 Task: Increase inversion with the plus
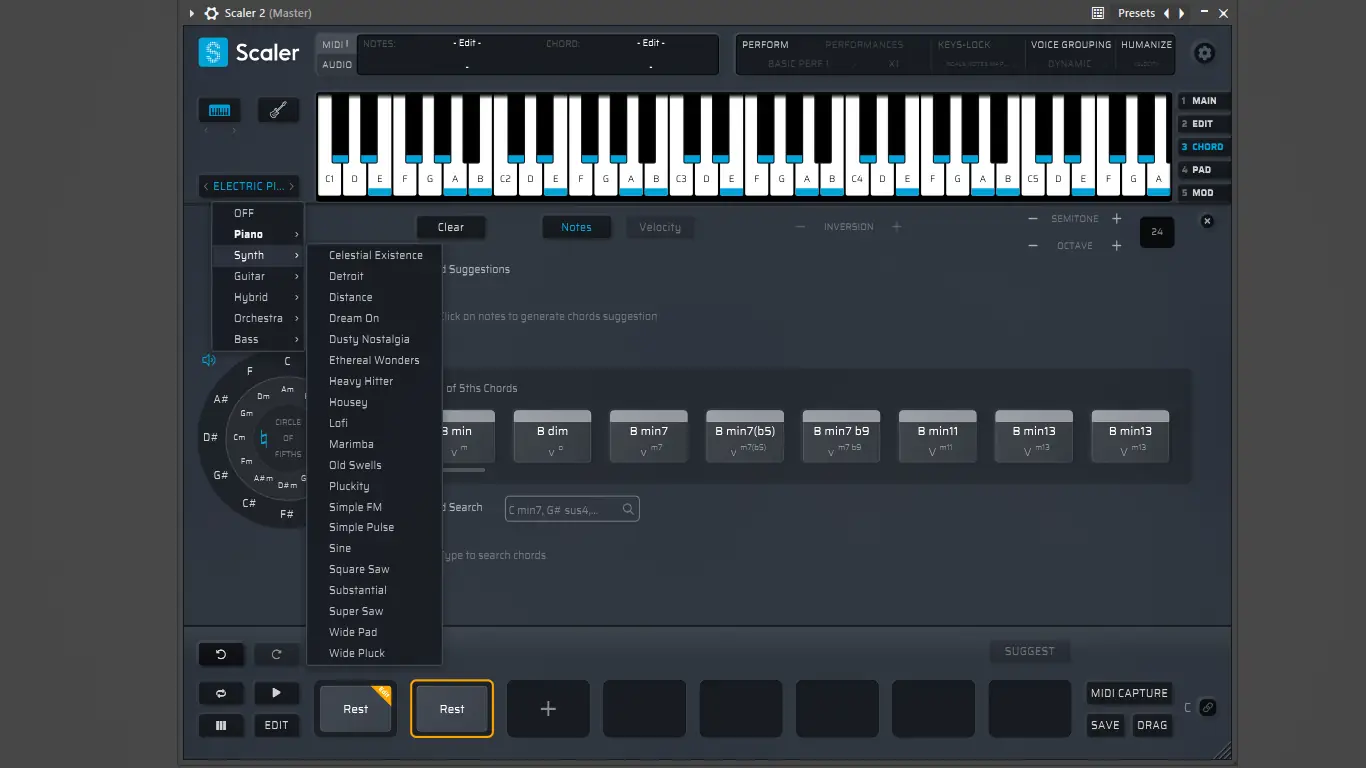tap(896, 227)
